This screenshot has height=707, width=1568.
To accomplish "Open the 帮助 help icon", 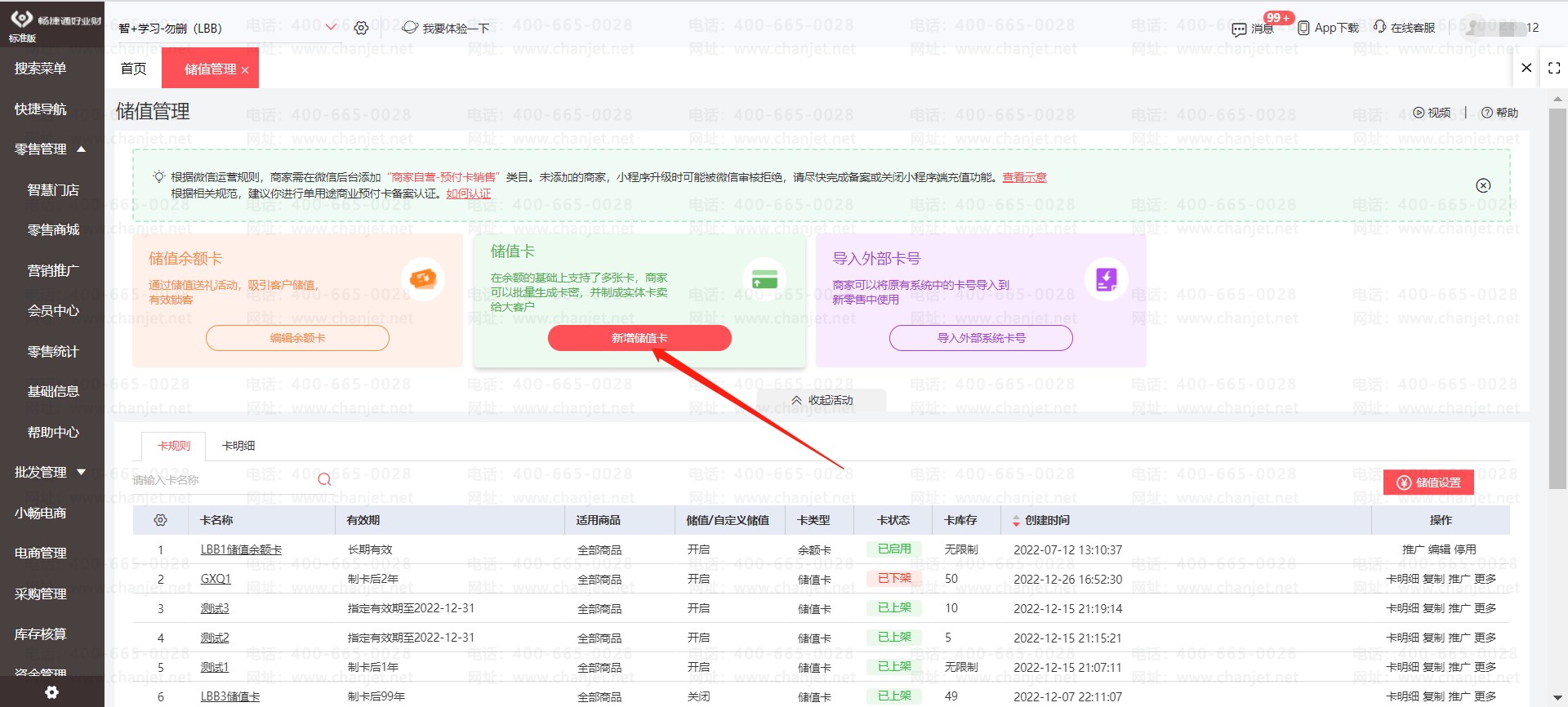I will (1499, 113).
